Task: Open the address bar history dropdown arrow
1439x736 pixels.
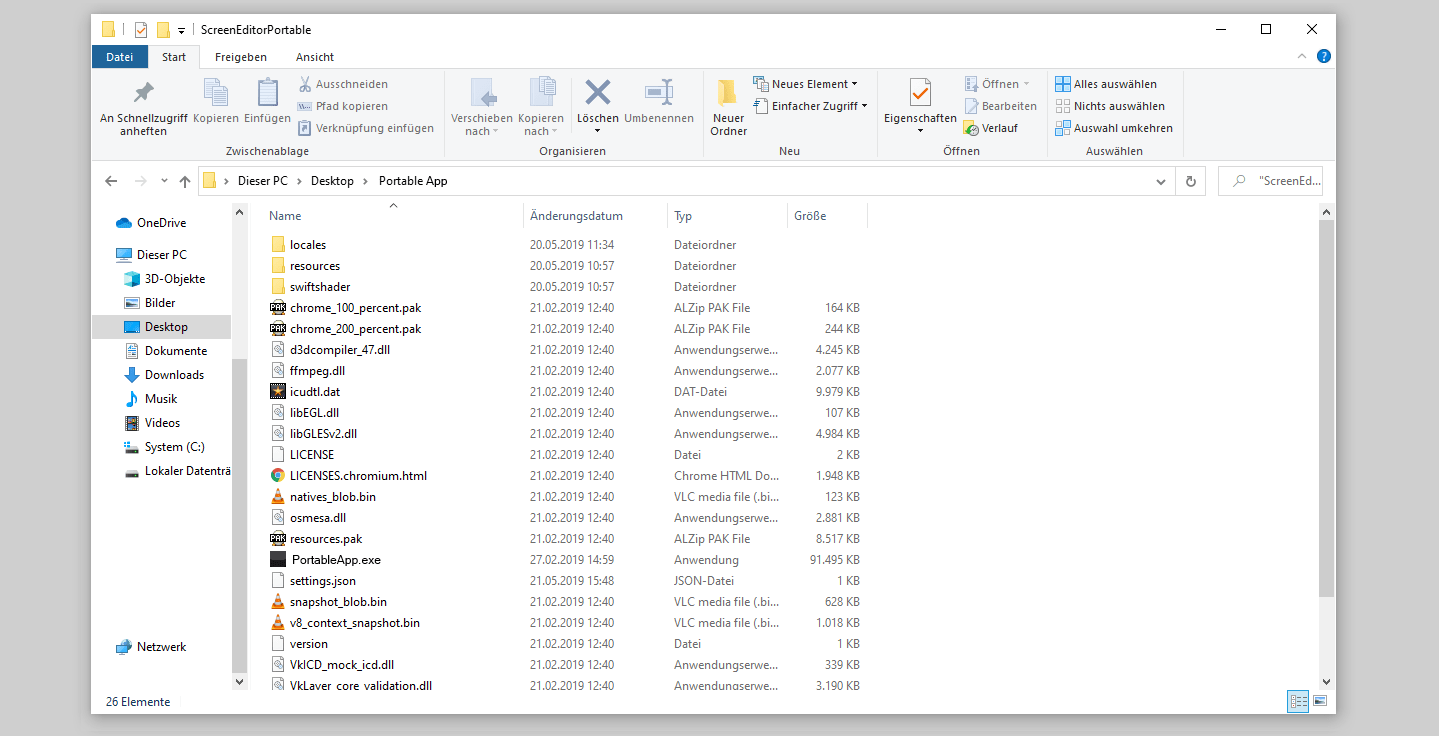Action: point(1161,181)
